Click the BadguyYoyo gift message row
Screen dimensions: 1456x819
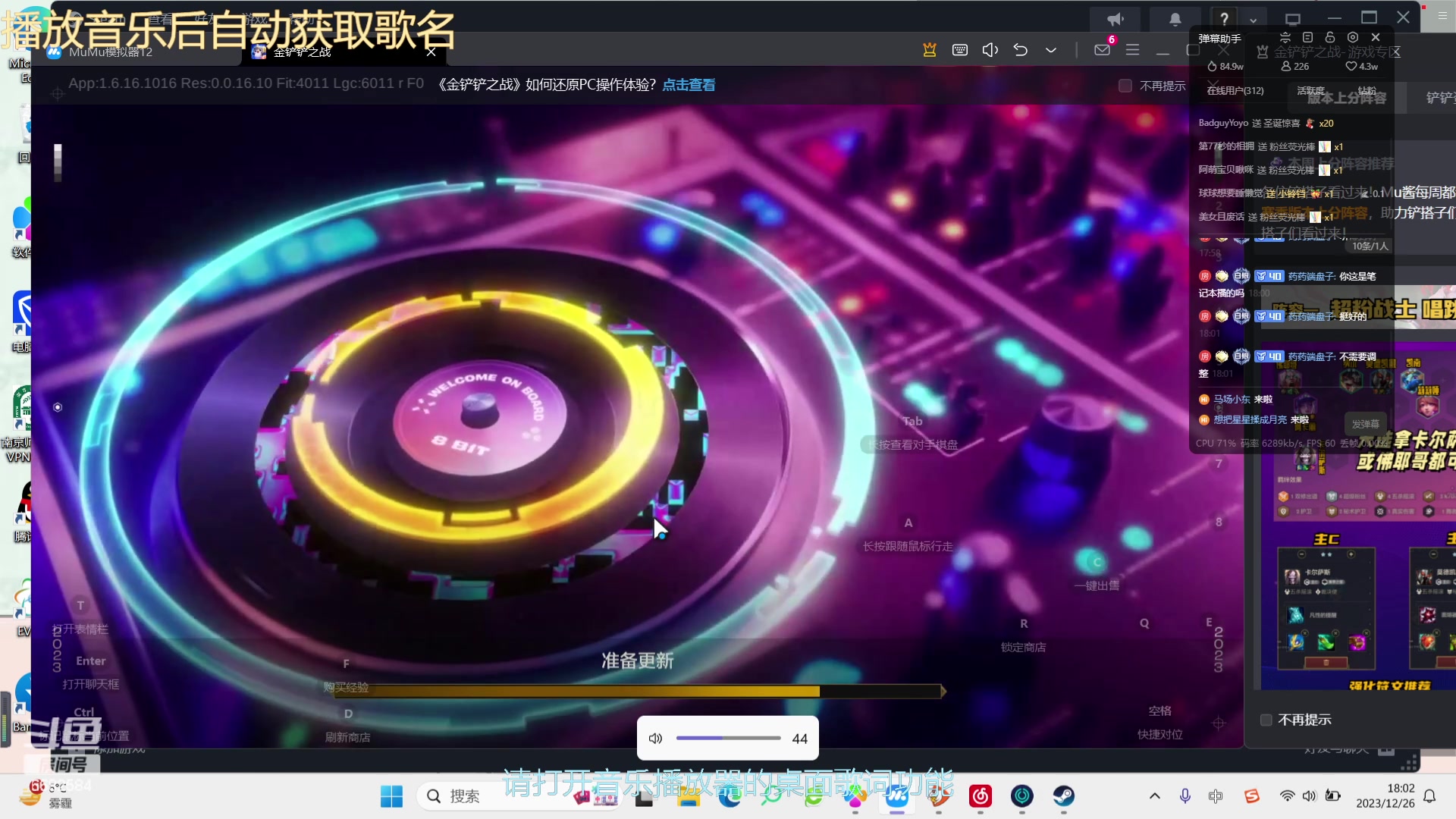[1266, 123]
